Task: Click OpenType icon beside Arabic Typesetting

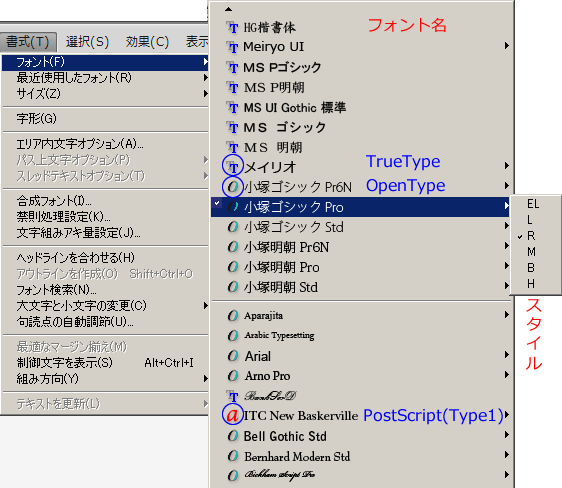Action: pos(233,336)
